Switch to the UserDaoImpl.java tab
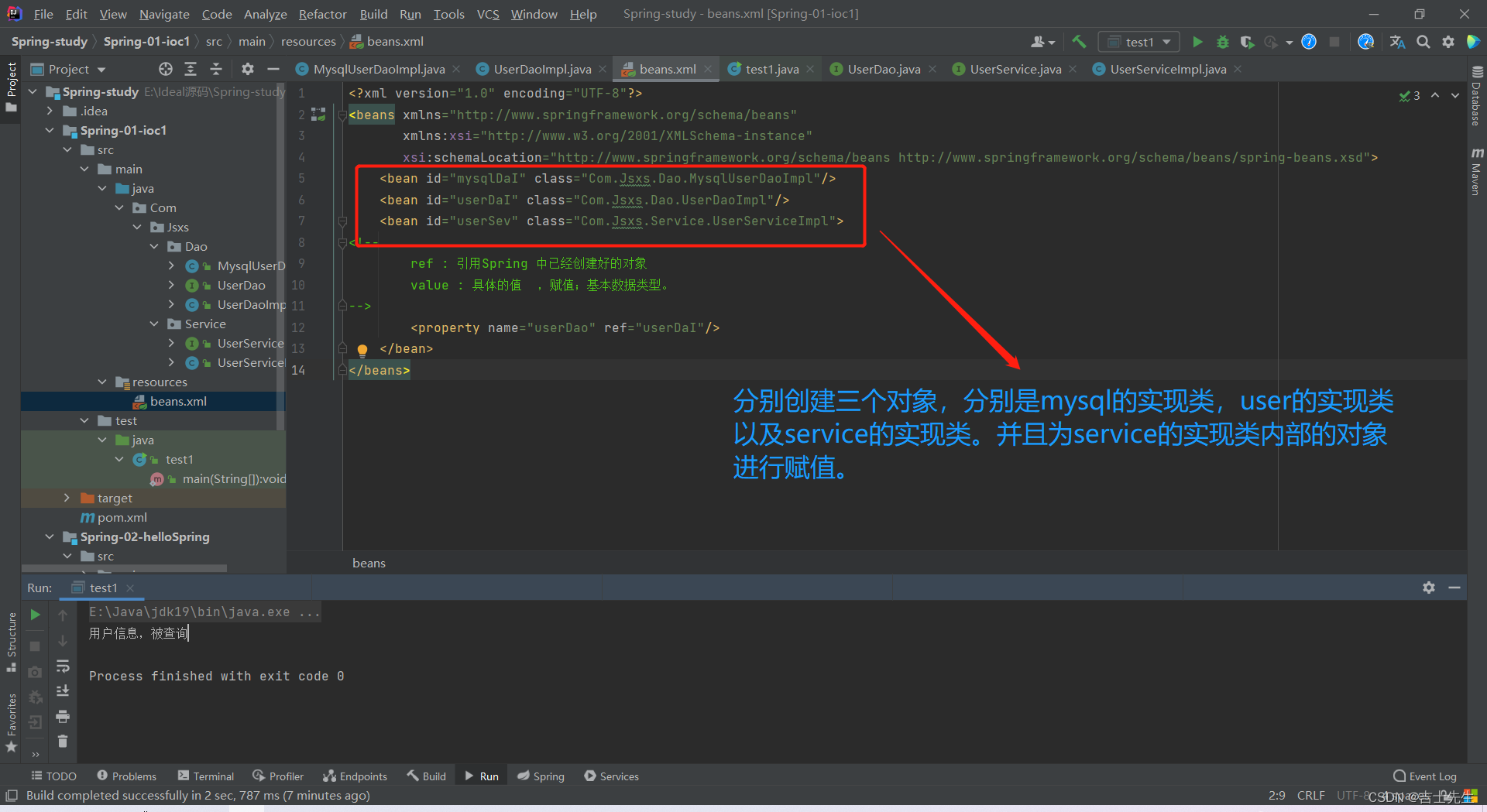This screenshot has height=812, width=1487. 542,69
